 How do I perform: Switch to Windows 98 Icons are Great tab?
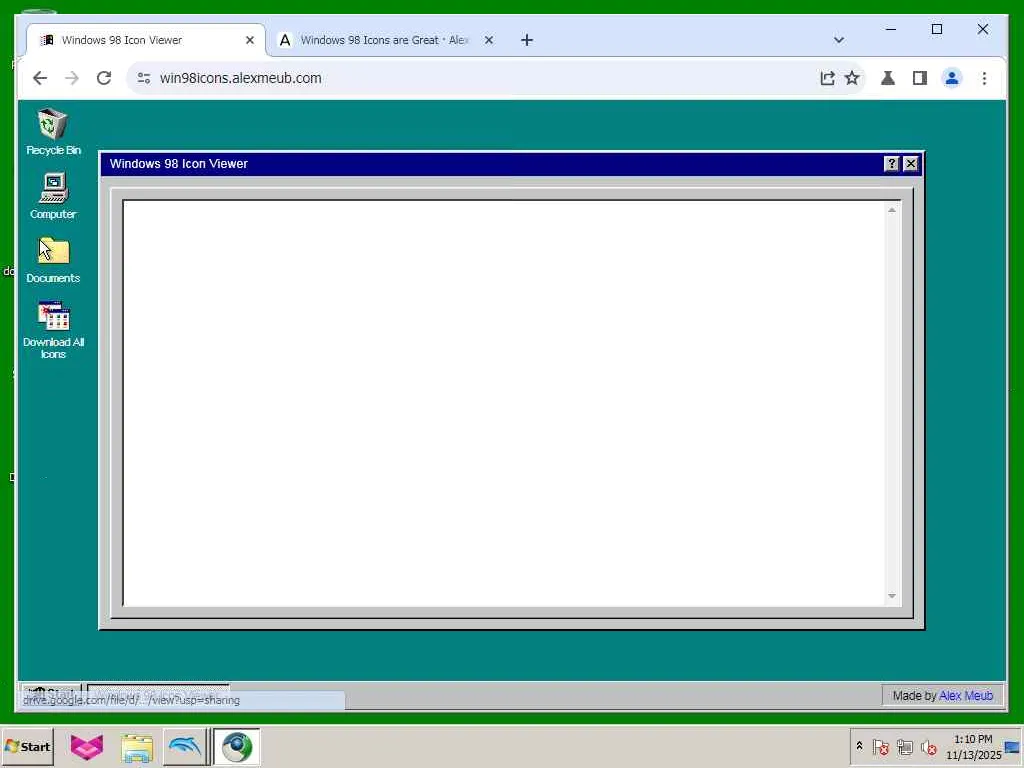[385, 40]
